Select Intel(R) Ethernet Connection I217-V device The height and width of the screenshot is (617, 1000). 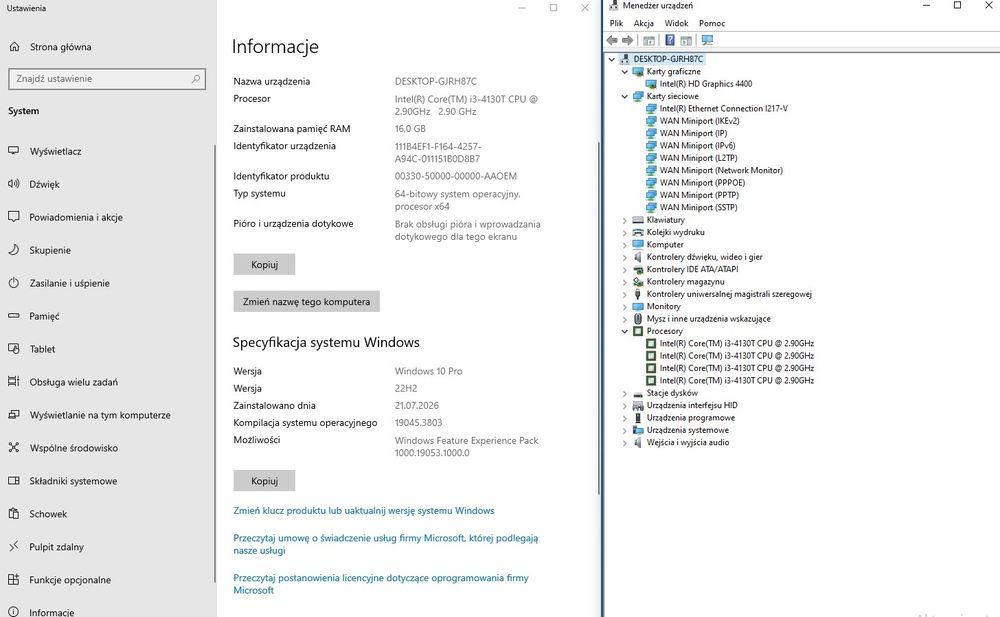[x=724, y=108]
